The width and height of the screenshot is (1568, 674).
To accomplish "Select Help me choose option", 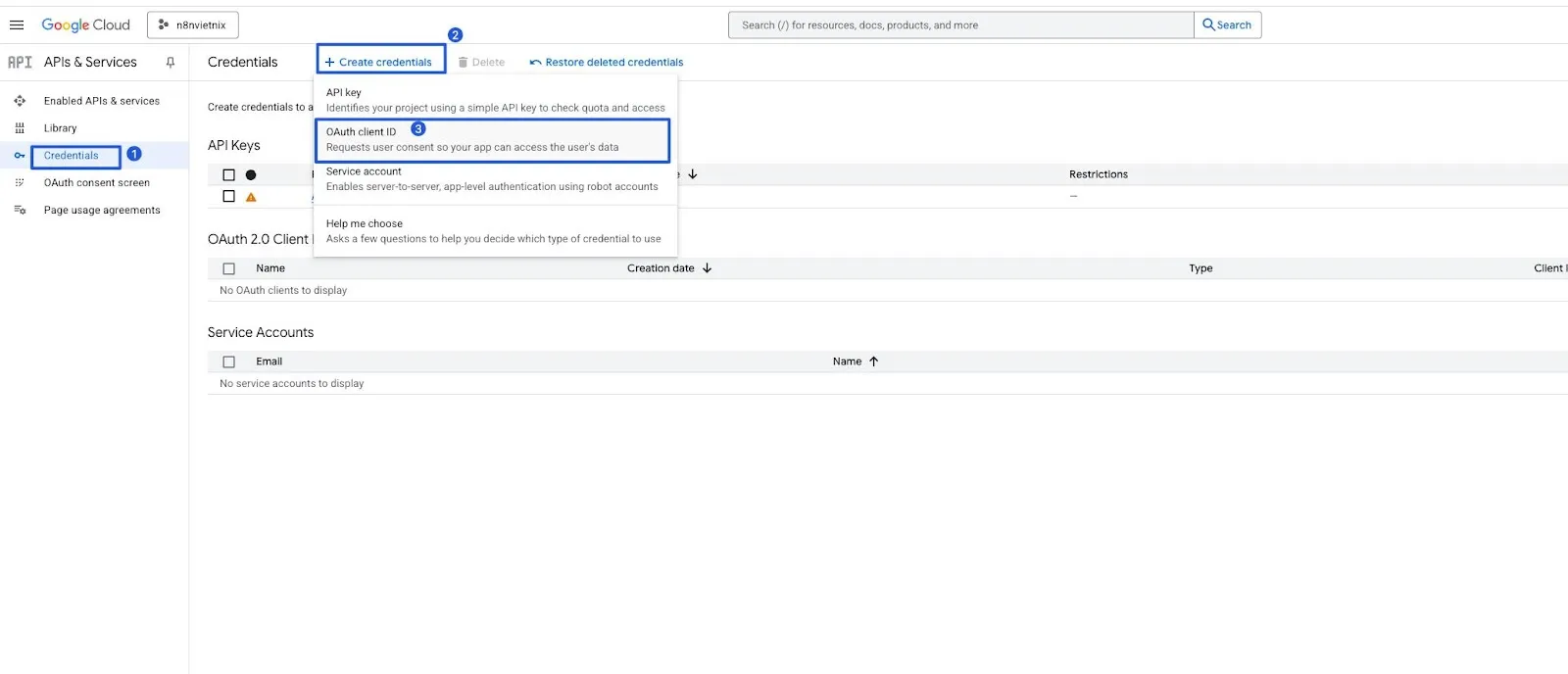I will [495, 231].
